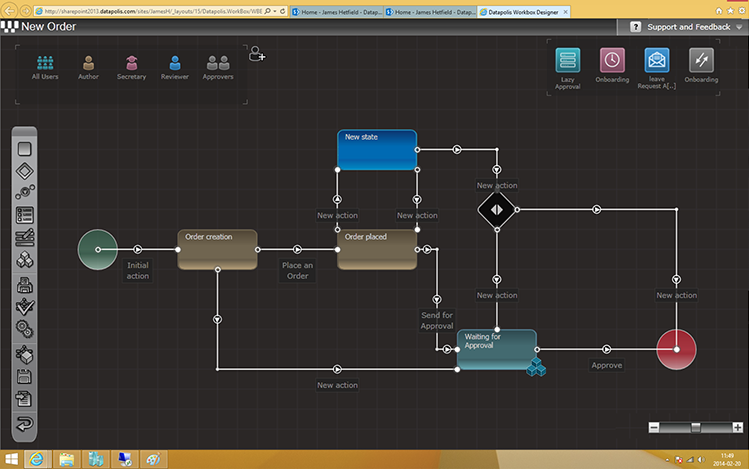Click the Support and Feedback help question icon
The height and width of the screenshot is (469, 749).
(x=635, y=27)
